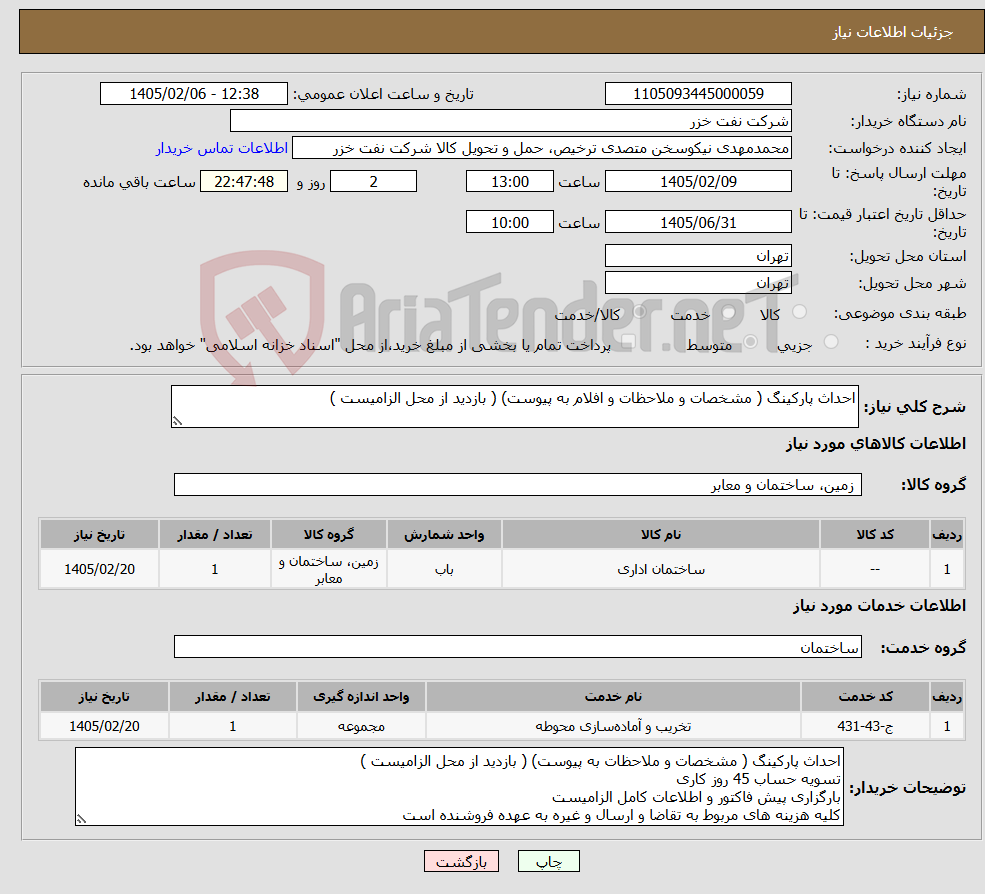Click the واحد اندازه گیری column header
Viewport: 985px width, 894px height.
click(361, 696)
